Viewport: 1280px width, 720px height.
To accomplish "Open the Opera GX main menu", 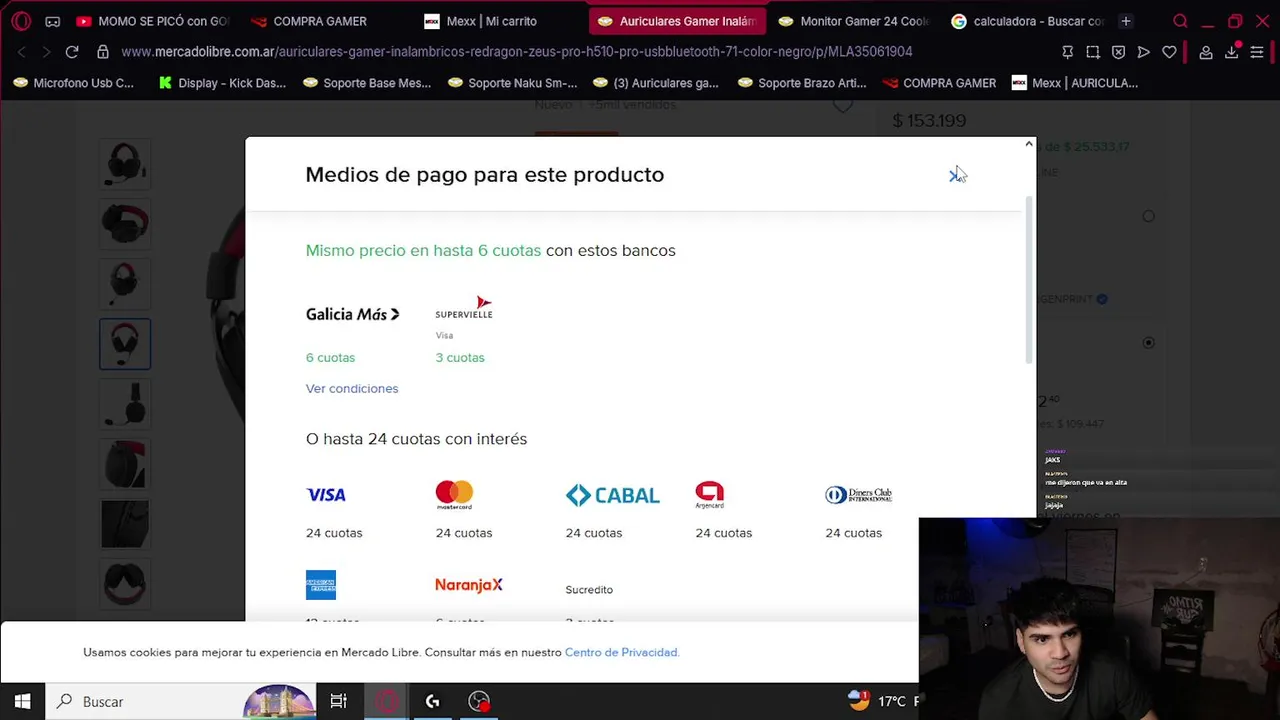I will pyautogui.click(x=21, y=21).
